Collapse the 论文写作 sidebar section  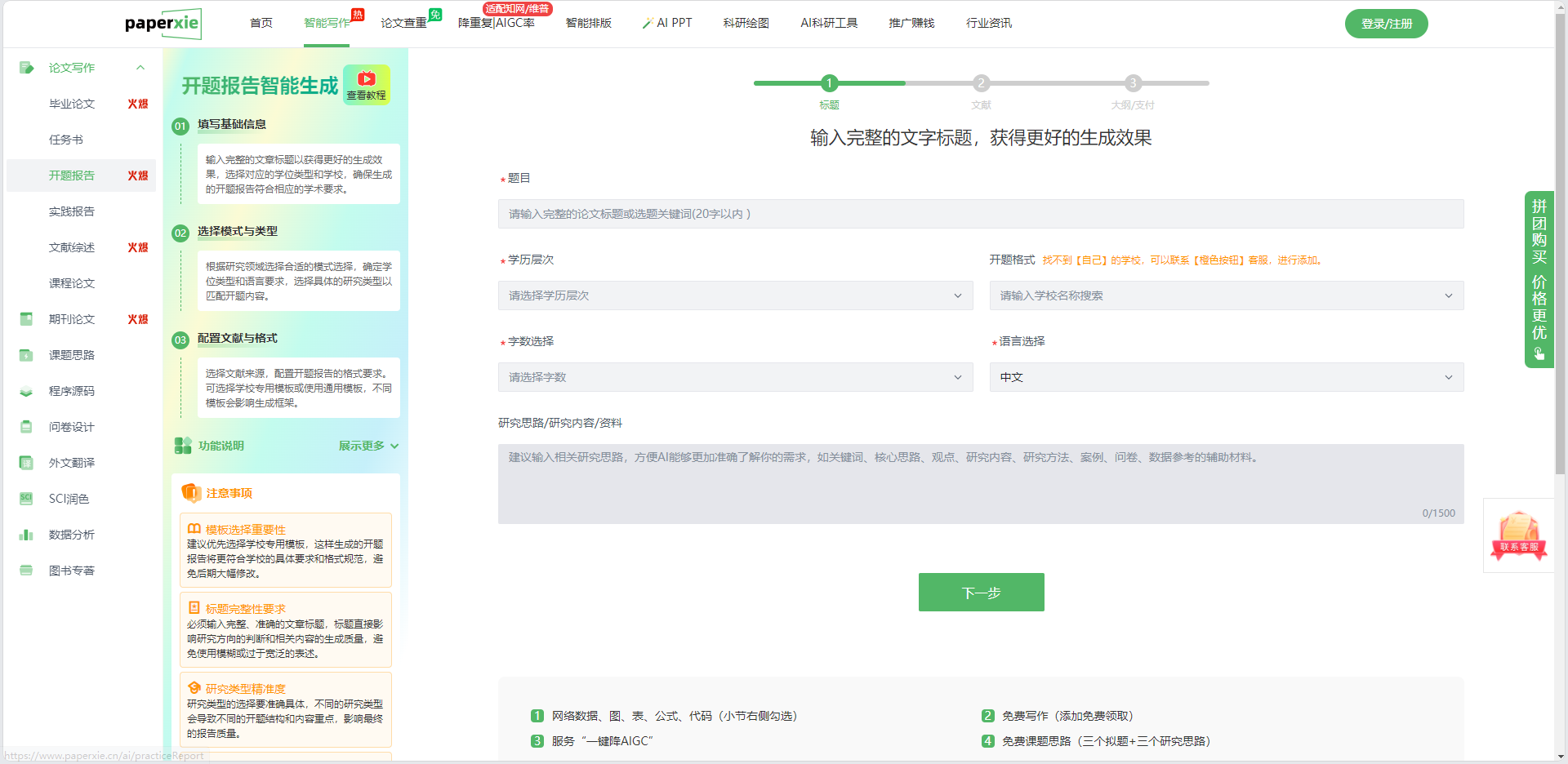pyautogui.click(x=140, y=68)
